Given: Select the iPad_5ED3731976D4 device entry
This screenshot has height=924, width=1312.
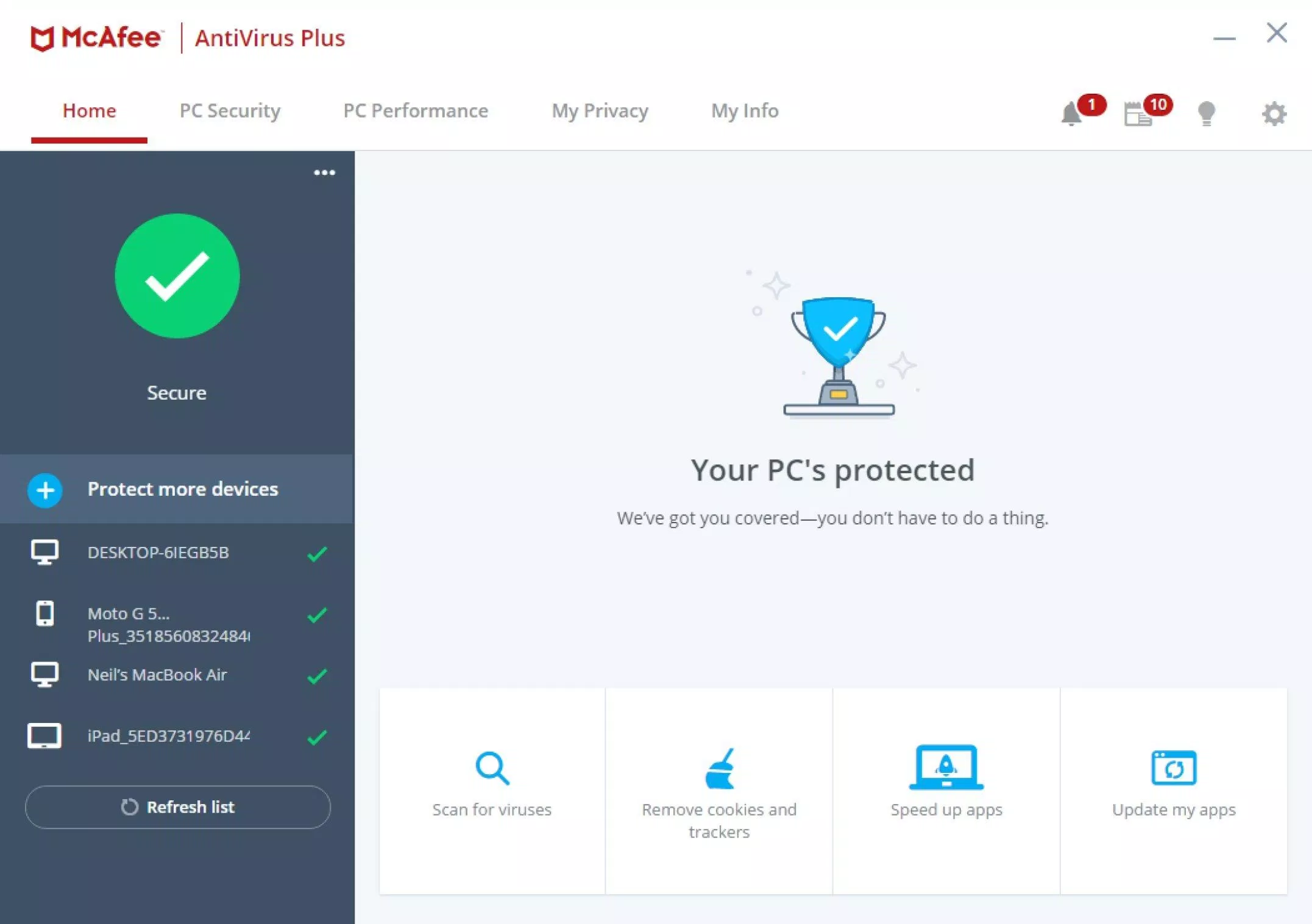Looking at the screenshot, I should (x=169, y=735).
